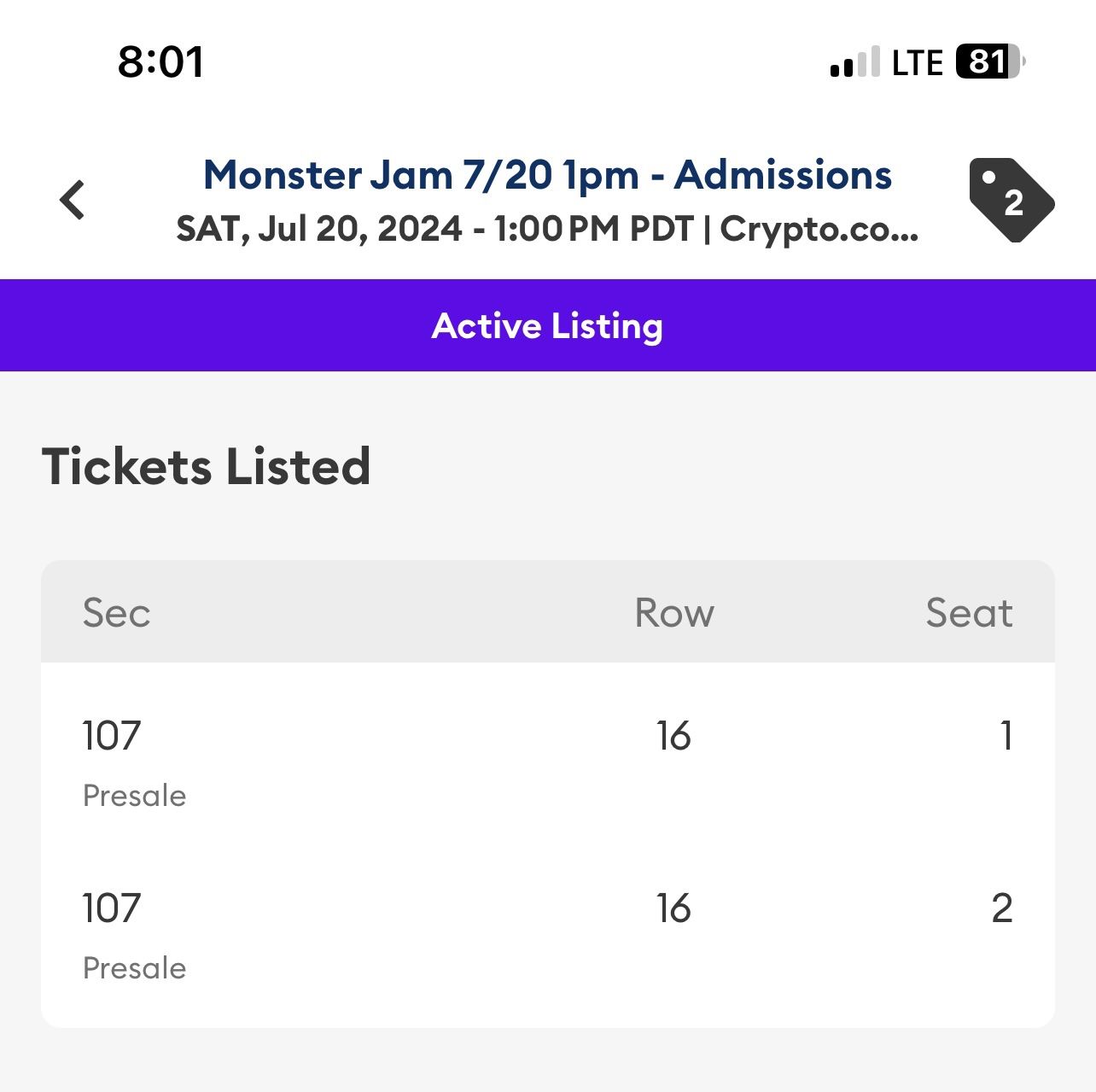
Task: Open the Monster Jam event title
Action: [x=547, y=175]
